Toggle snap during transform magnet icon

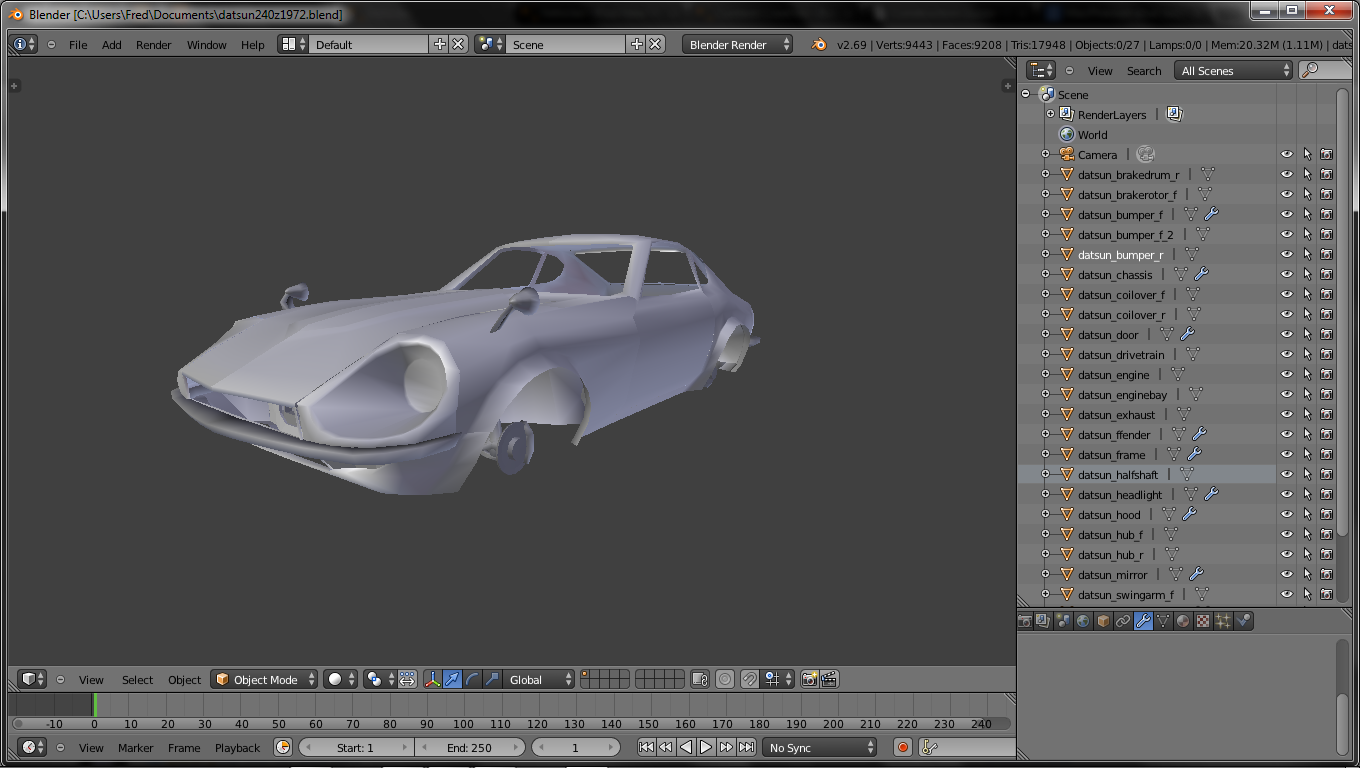(x=750, y=679)
